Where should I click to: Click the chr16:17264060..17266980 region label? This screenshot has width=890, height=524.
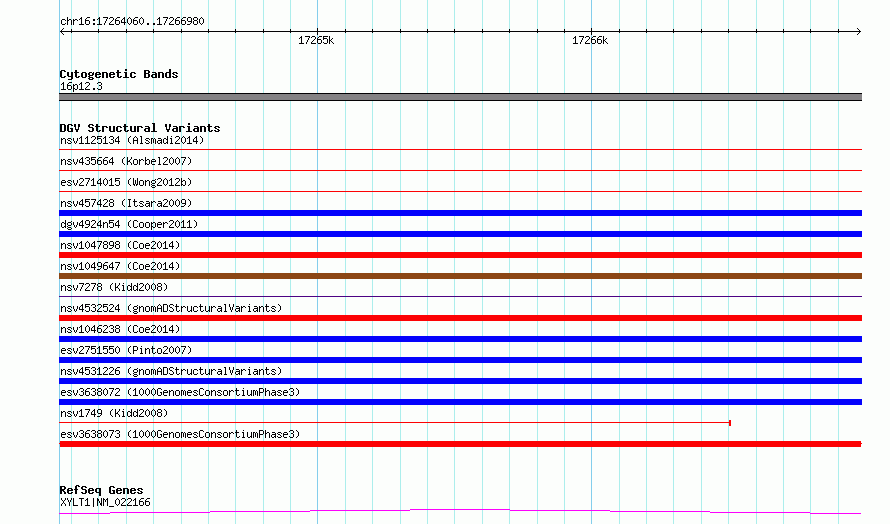132,21
